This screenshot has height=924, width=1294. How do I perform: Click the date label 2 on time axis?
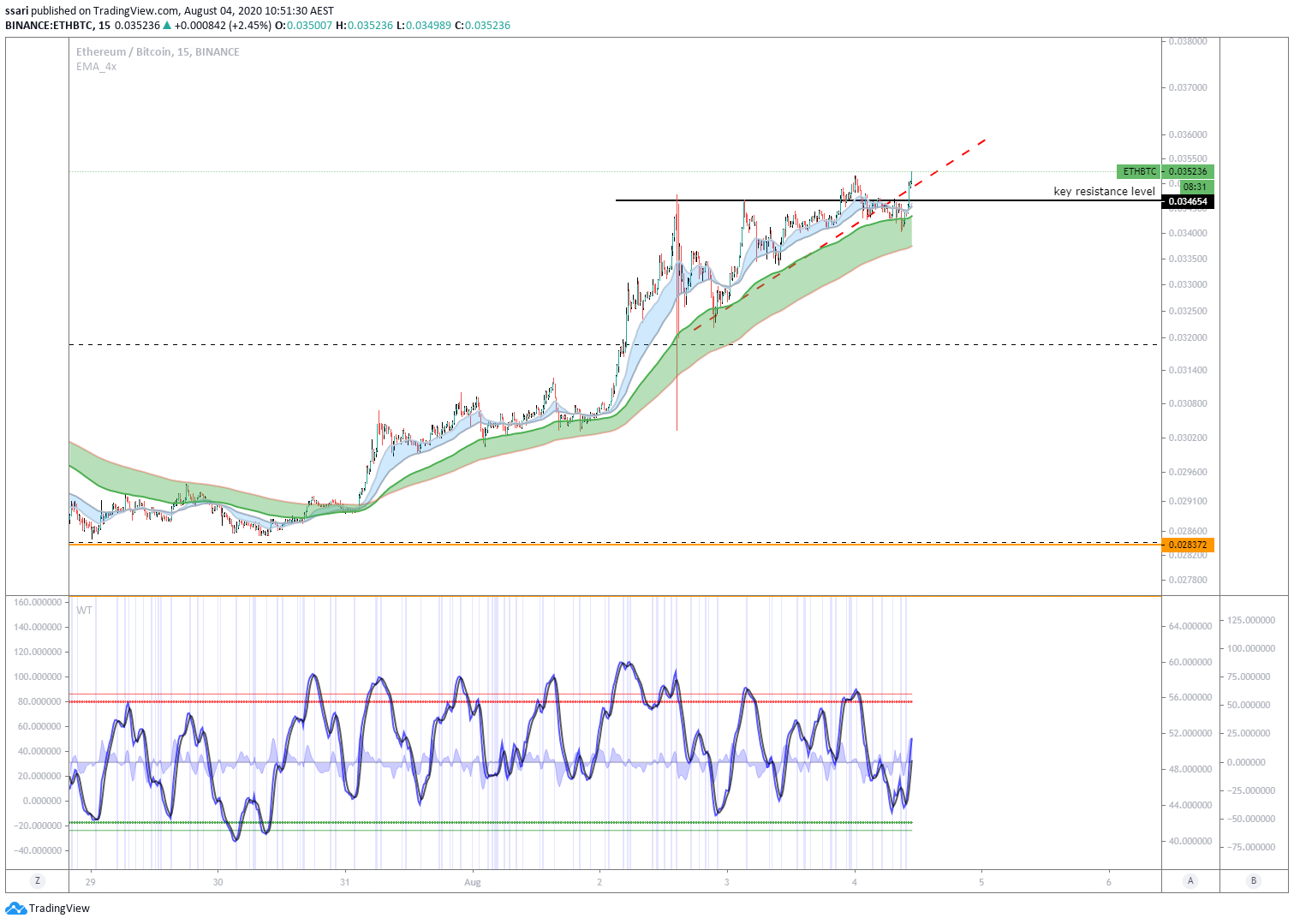point(599,882)
